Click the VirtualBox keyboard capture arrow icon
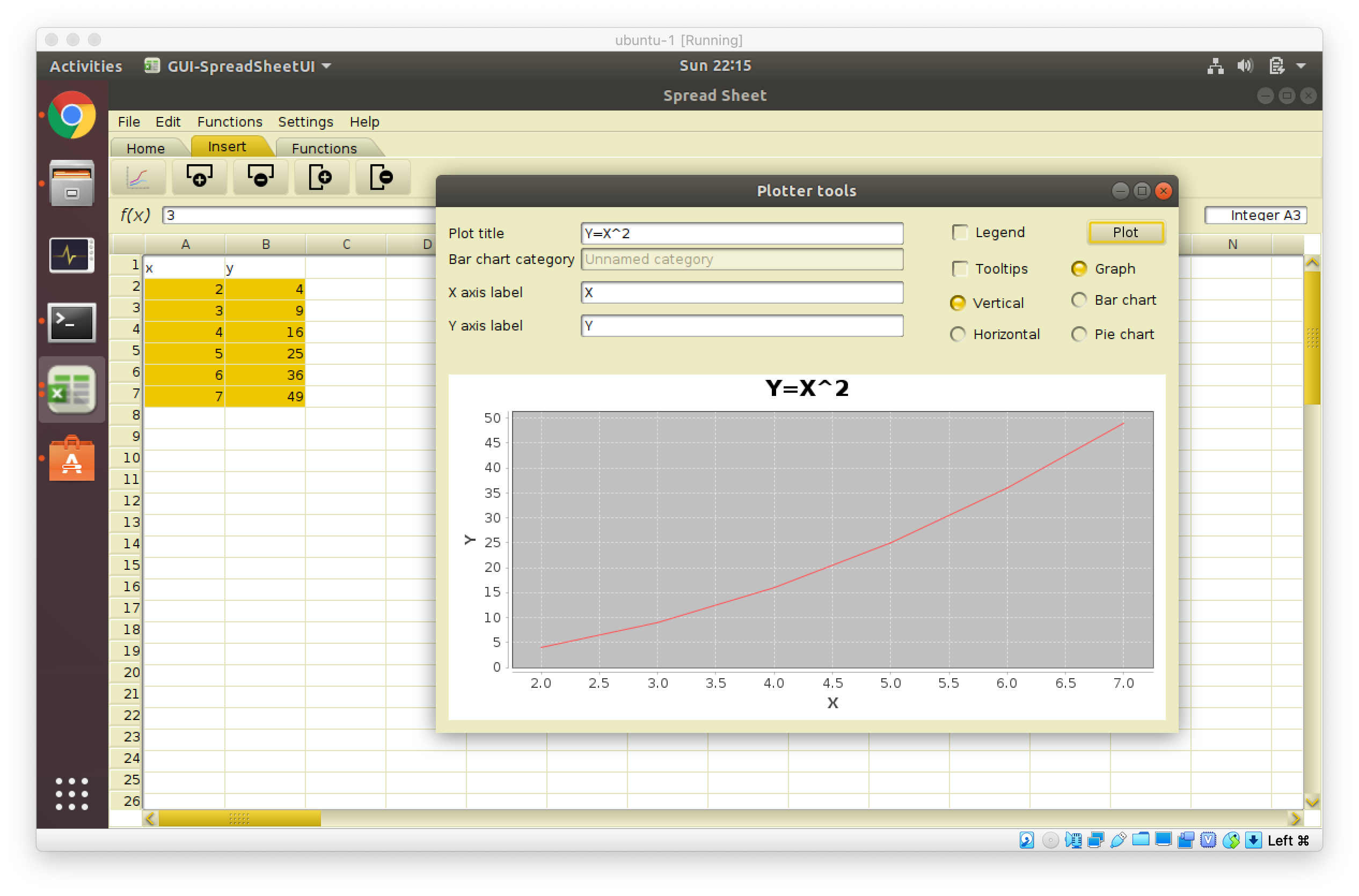The image size is (1359, 896). click(1253, 840)
